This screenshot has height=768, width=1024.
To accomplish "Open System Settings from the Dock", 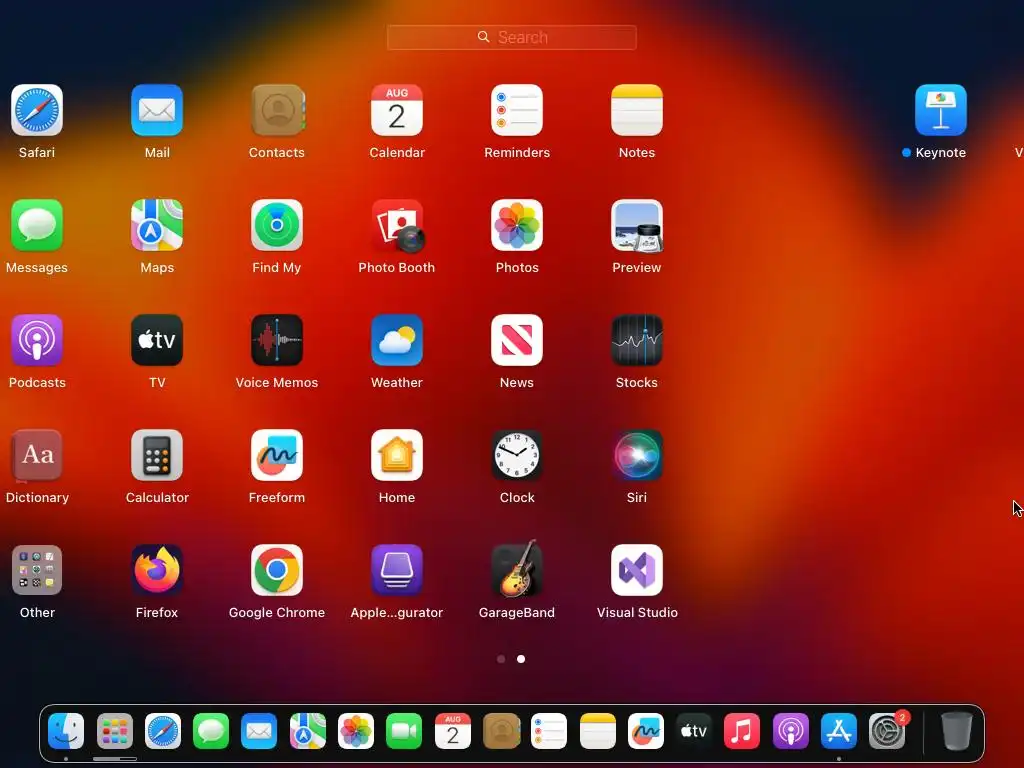I will pyautogui.click(x=887, y=731).
